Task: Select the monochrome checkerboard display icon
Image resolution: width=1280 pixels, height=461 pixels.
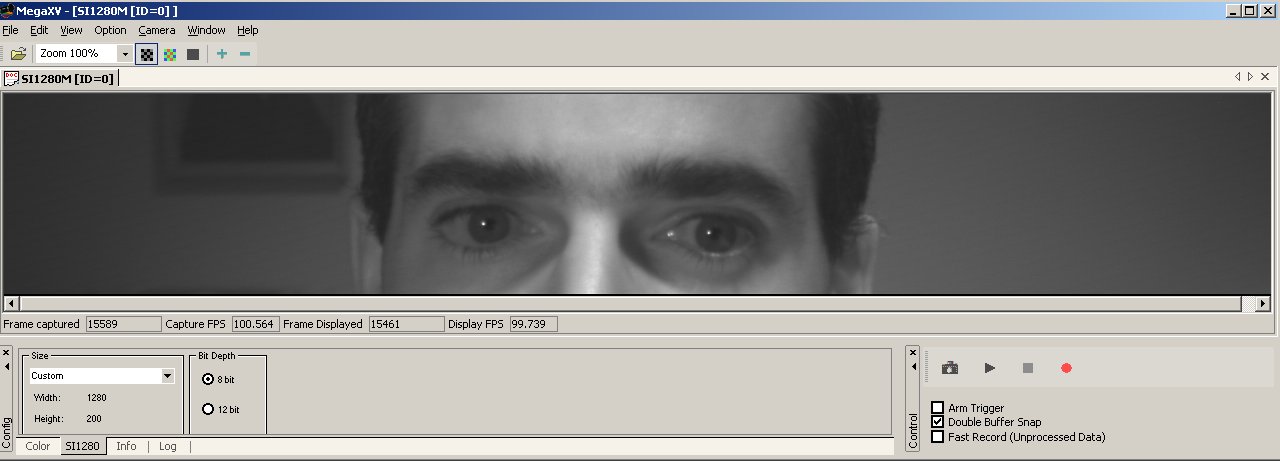Action: pyautogui.click(x=147, y=54)
